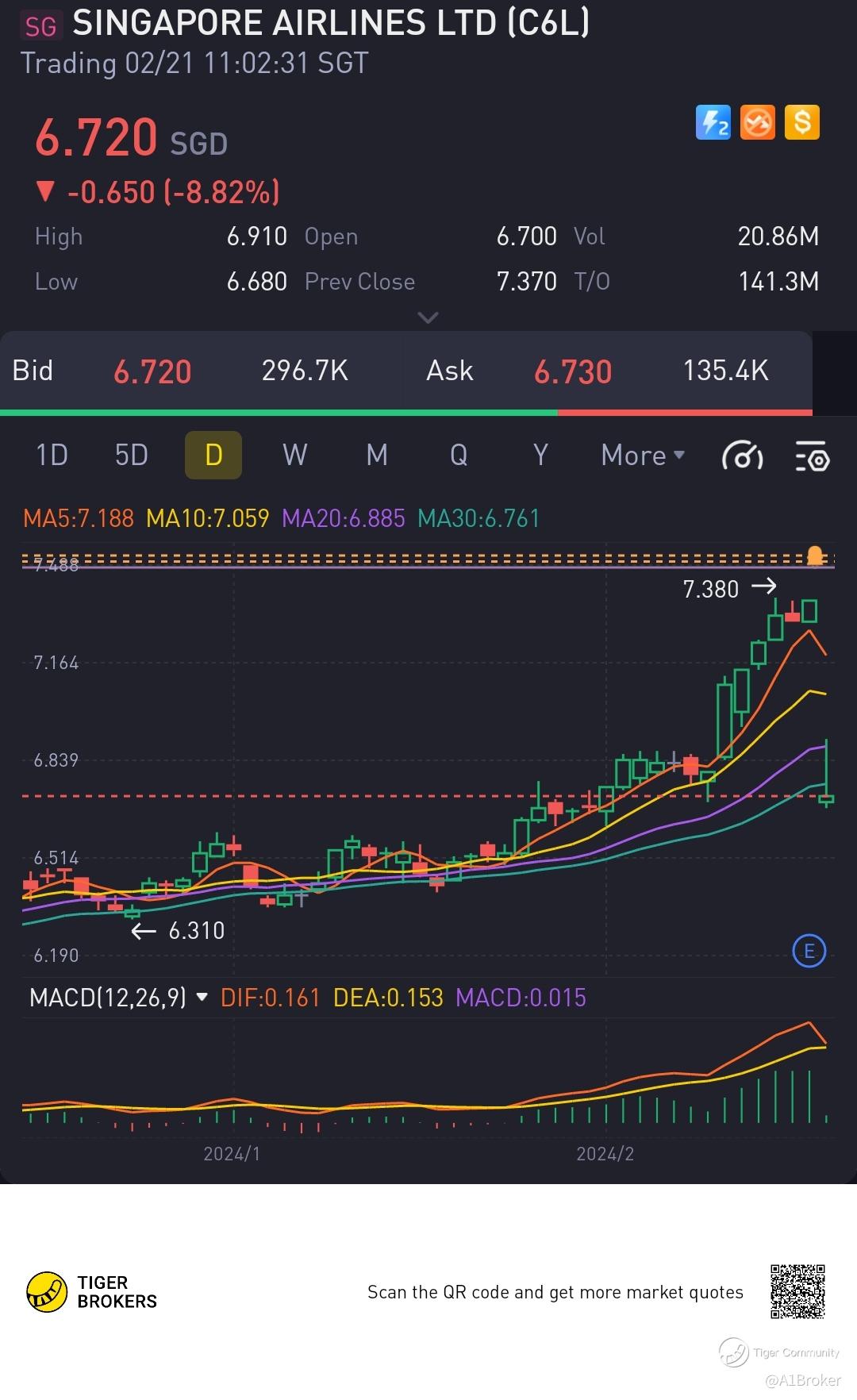Tap MA5:7.188 indicator label
Screen dimensions: 857x1400
(79, 519)
